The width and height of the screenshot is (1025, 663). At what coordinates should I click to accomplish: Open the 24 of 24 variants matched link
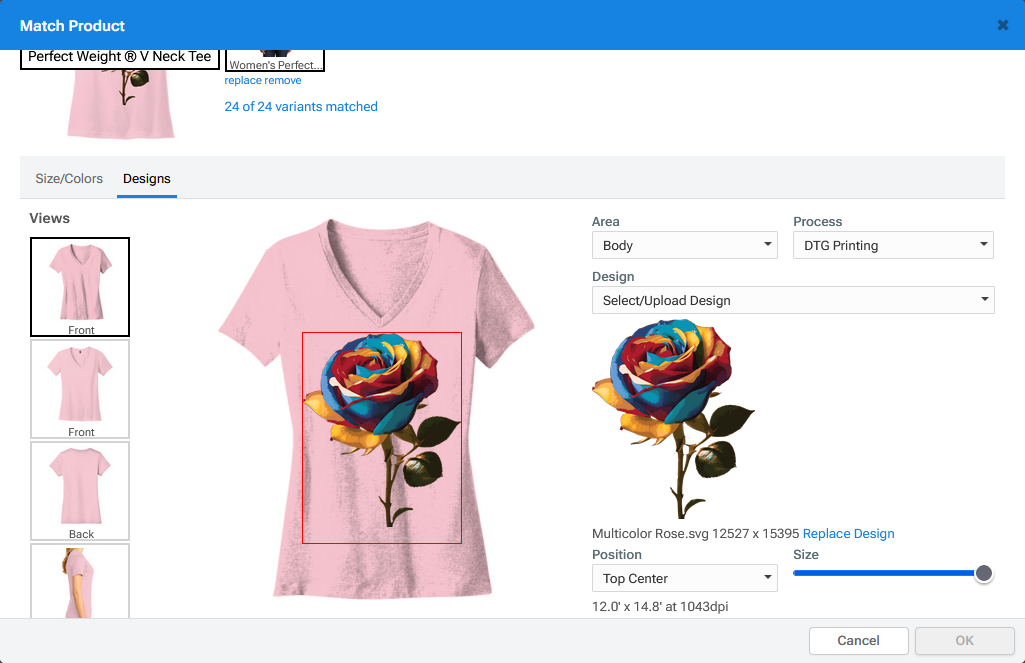tap(301, 107)
